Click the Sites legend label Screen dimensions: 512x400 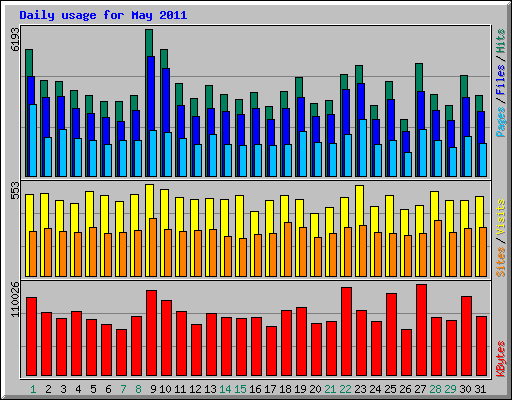[x=500, y=262]
